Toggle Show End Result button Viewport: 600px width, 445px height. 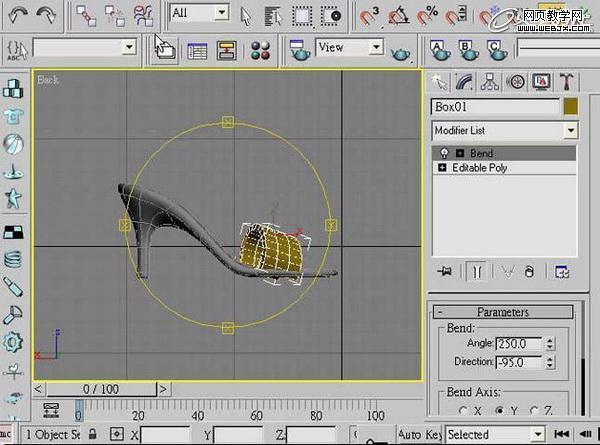(476, 272)
